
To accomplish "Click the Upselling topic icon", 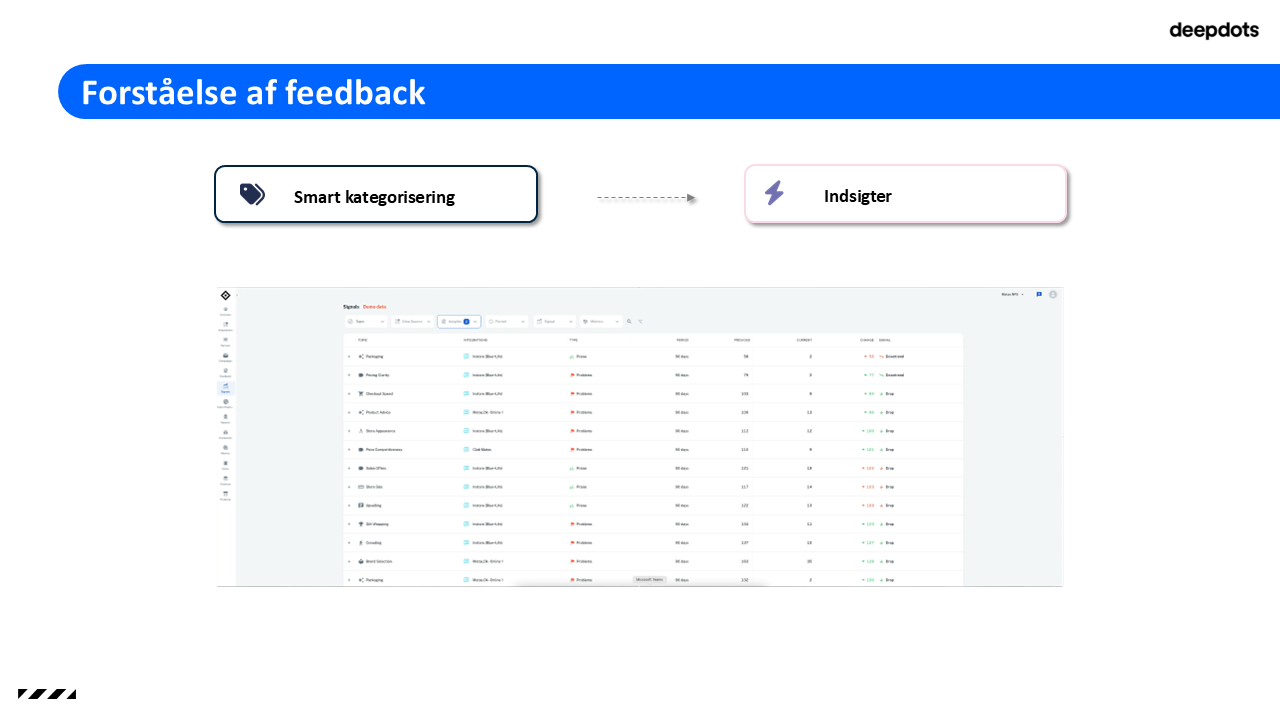I will (361, 506).
